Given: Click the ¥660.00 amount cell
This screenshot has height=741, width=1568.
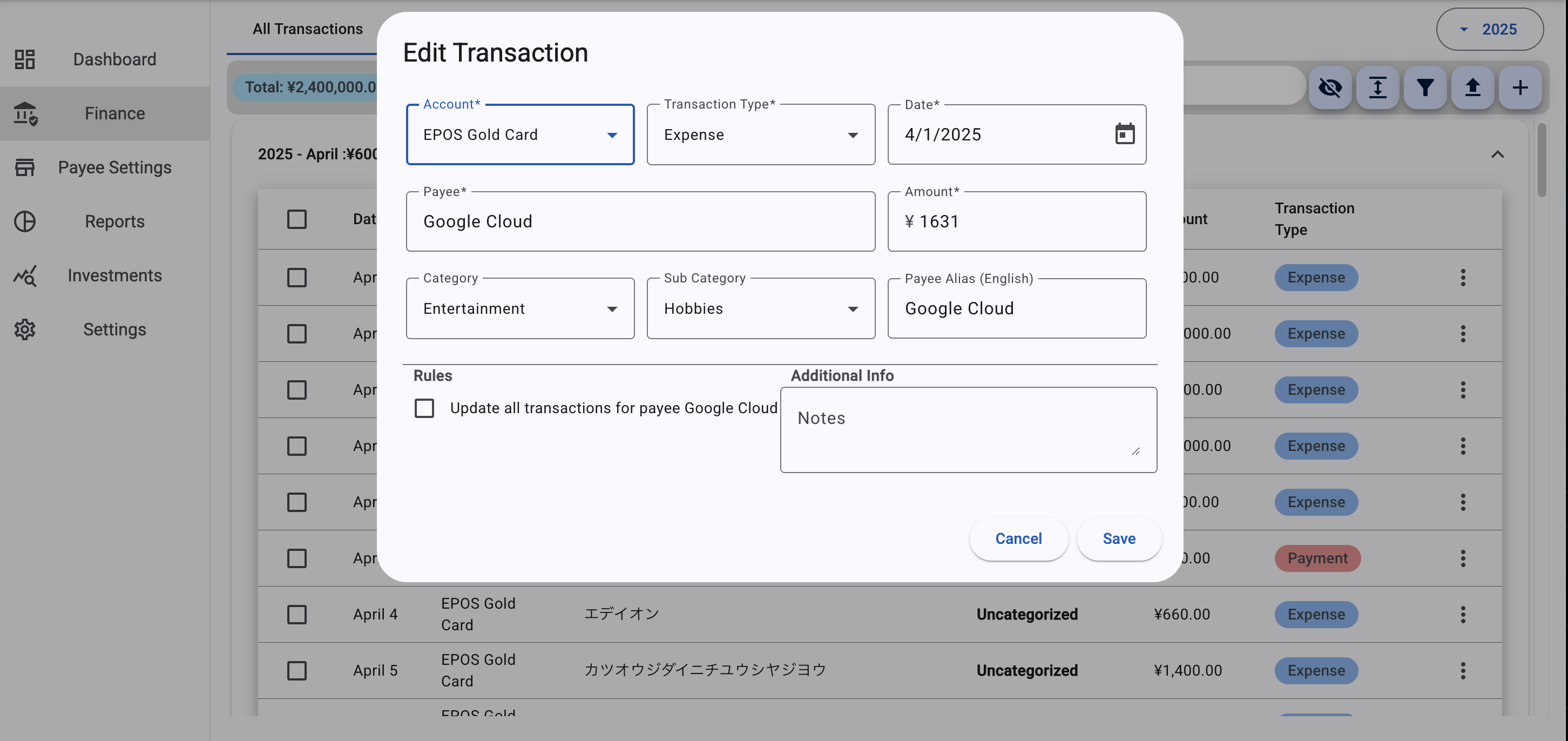Looking at the screenshot, I should coord(1181,615).
